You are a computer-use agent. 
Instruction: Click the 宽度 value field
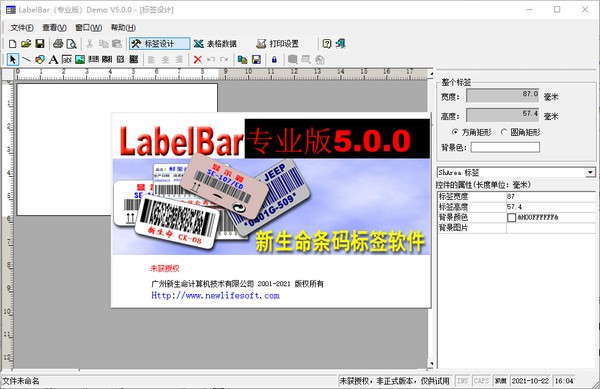(503, 96)
